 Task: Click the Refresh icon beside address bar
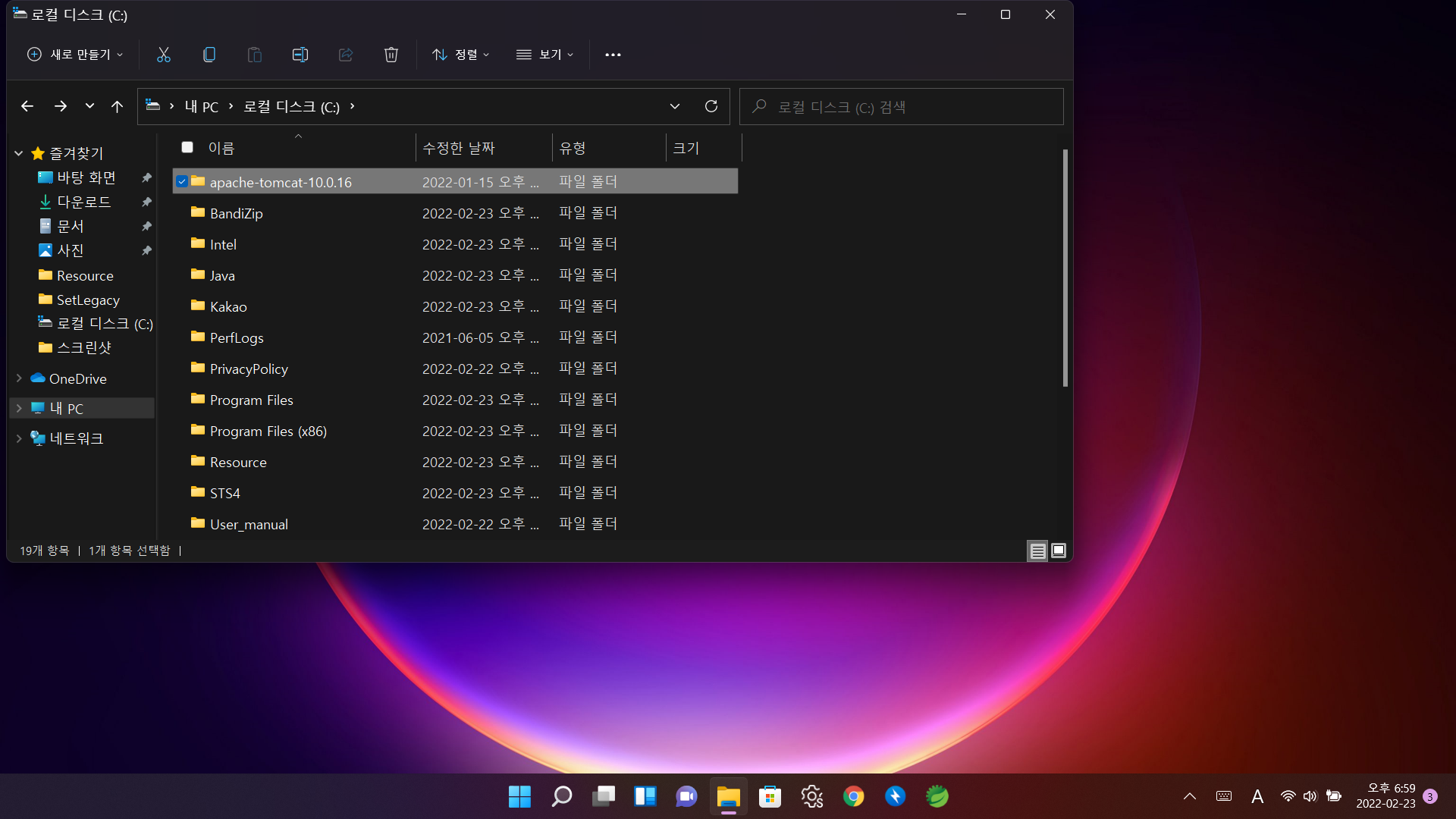tap(711, 106)
